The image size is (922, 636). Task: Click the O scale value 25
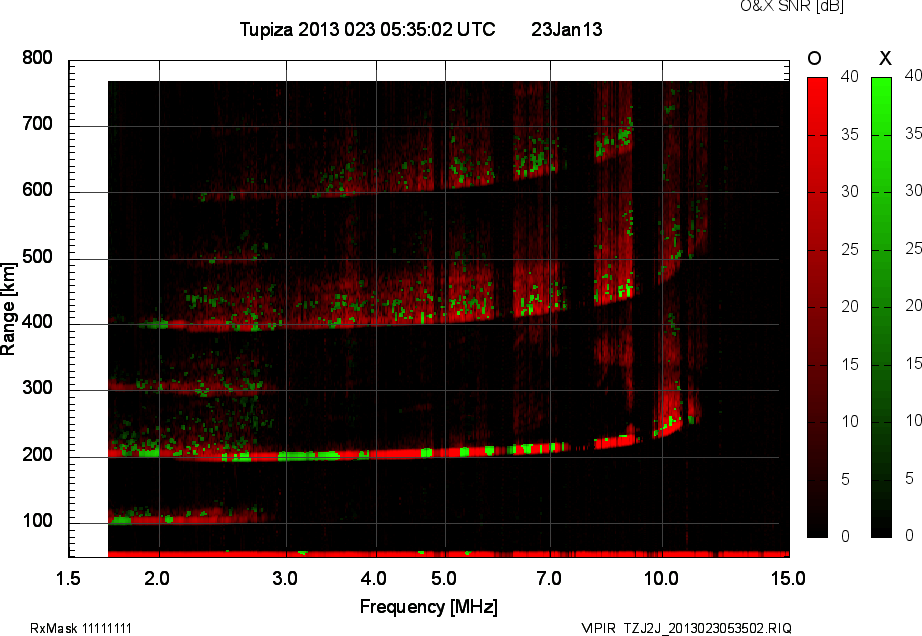(x=850, y=250)
